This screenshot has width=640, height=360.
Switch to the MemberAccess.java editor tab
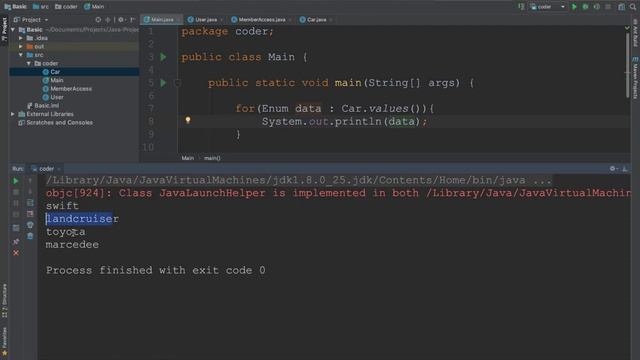261,20
